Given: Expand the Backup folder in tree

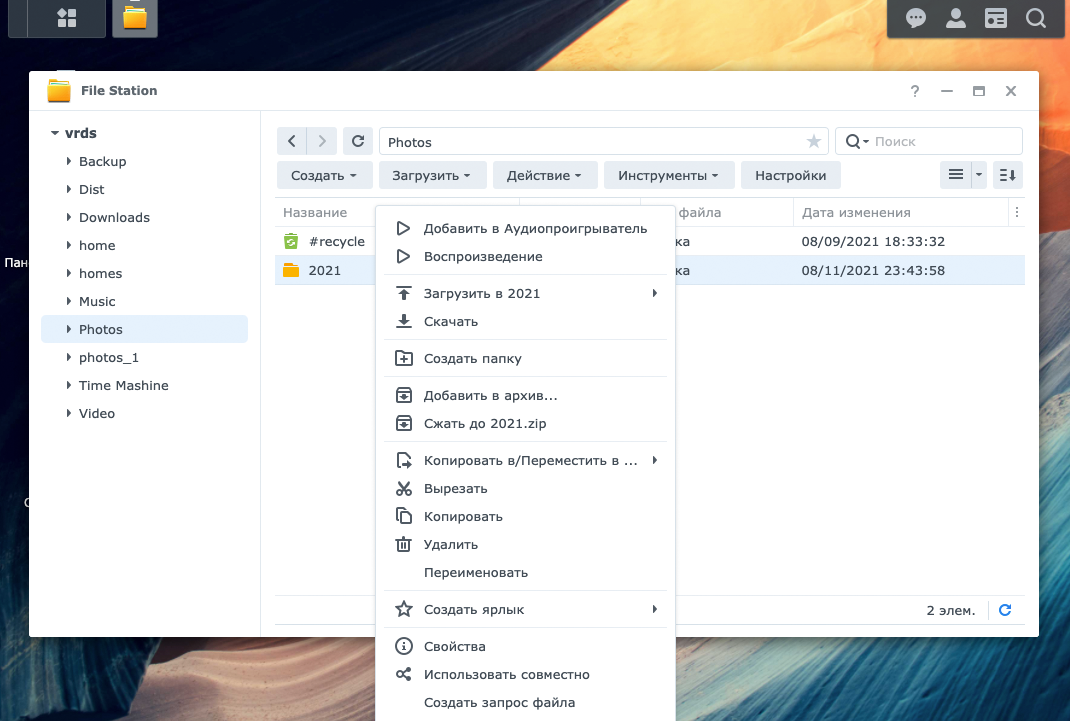Looking at the screenshot, I should (69, 162).
